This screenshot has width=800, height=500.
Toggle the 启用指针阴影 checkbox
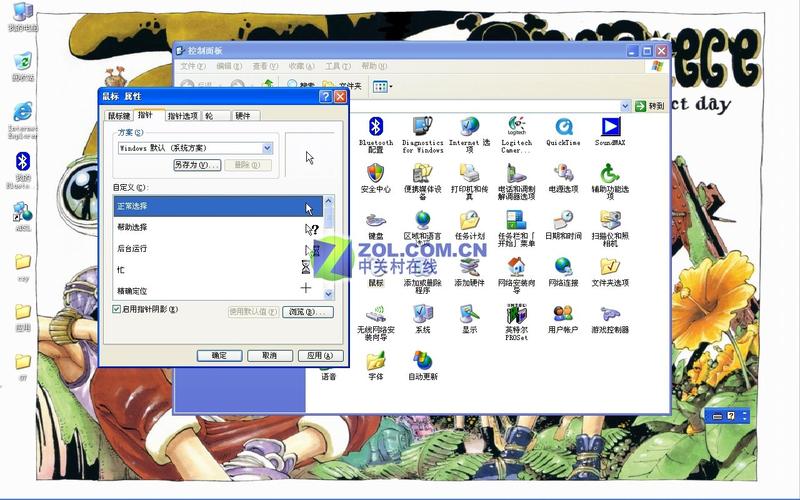117,309
